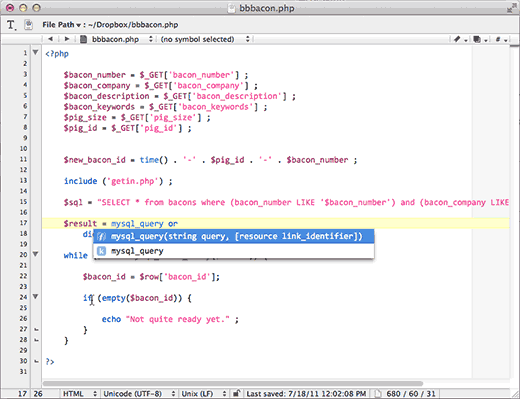Screen dimensions: 520x399
Task: Open the pencil markers menu icon
Action: 459,39
